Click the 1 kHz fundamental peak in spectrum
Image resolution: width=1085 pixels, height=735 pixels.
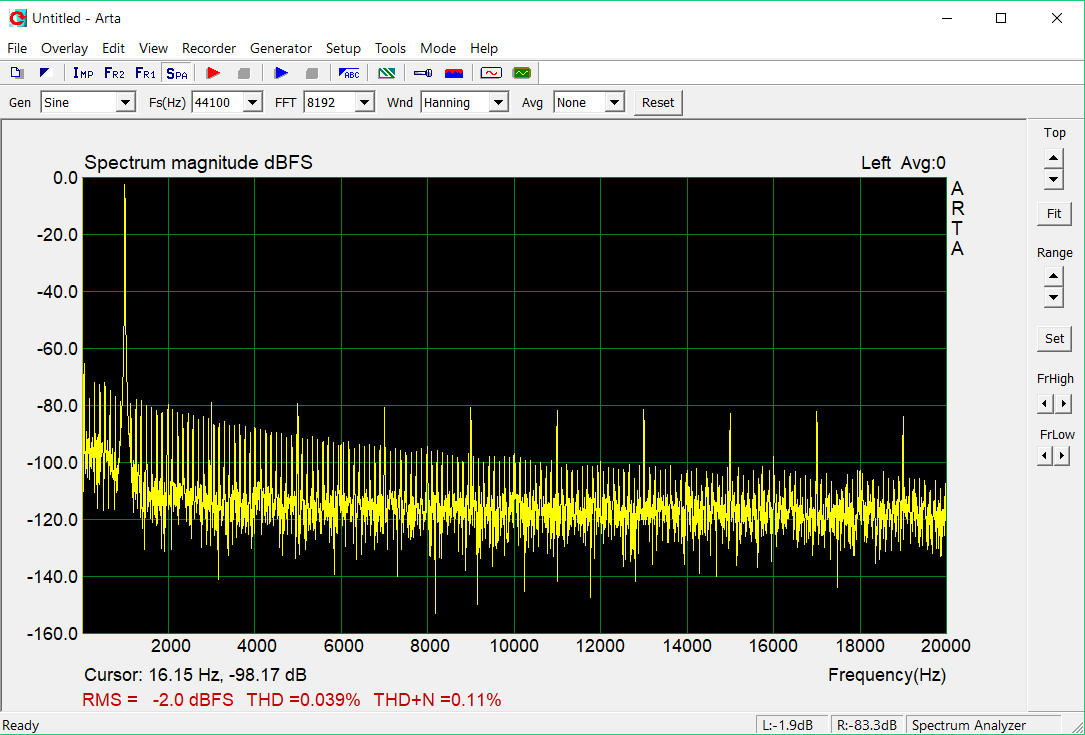(x=125, y=185)
